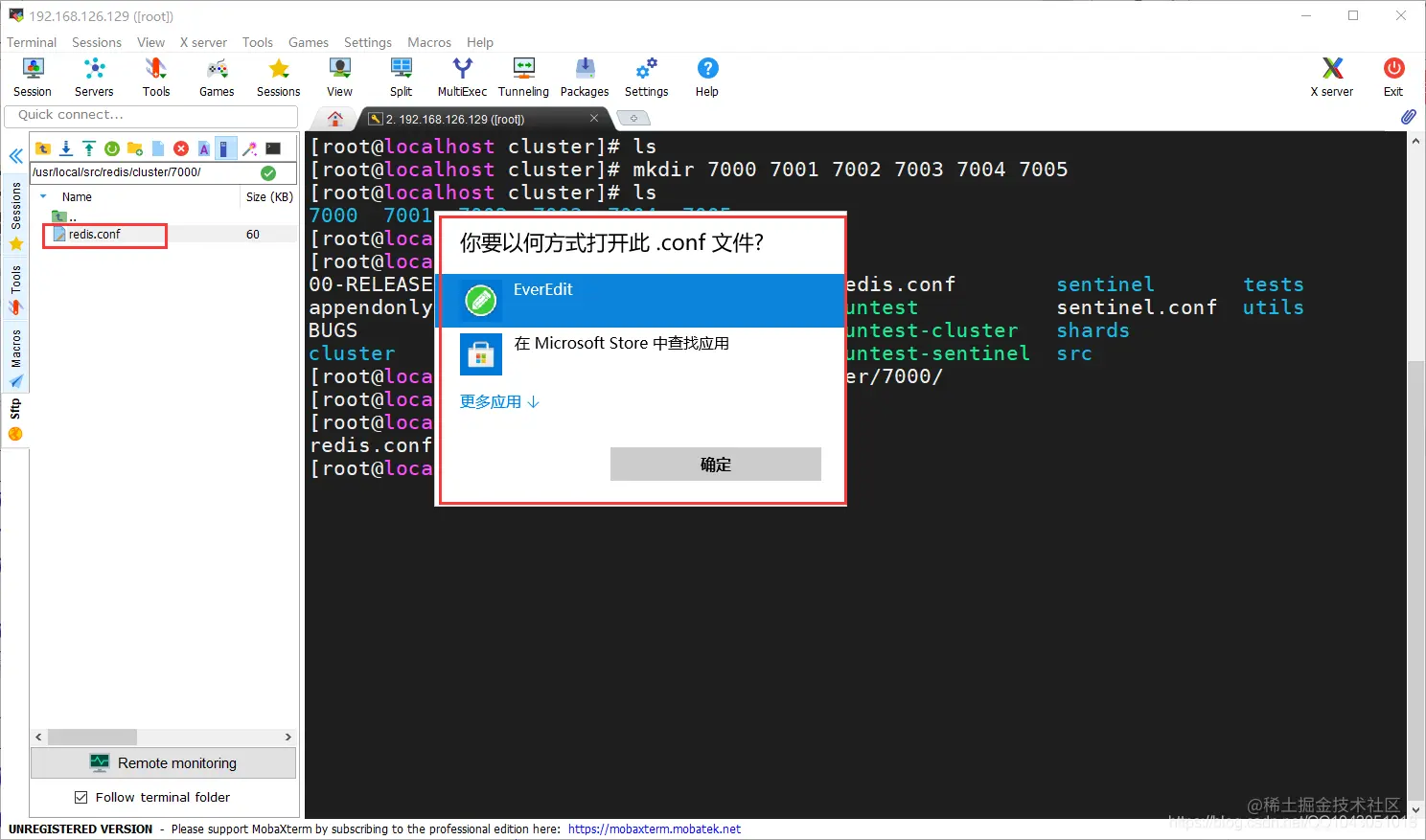Click the magic wand icon in SFTP toolbar
1426x840 pixels.
tap(250, 148)
